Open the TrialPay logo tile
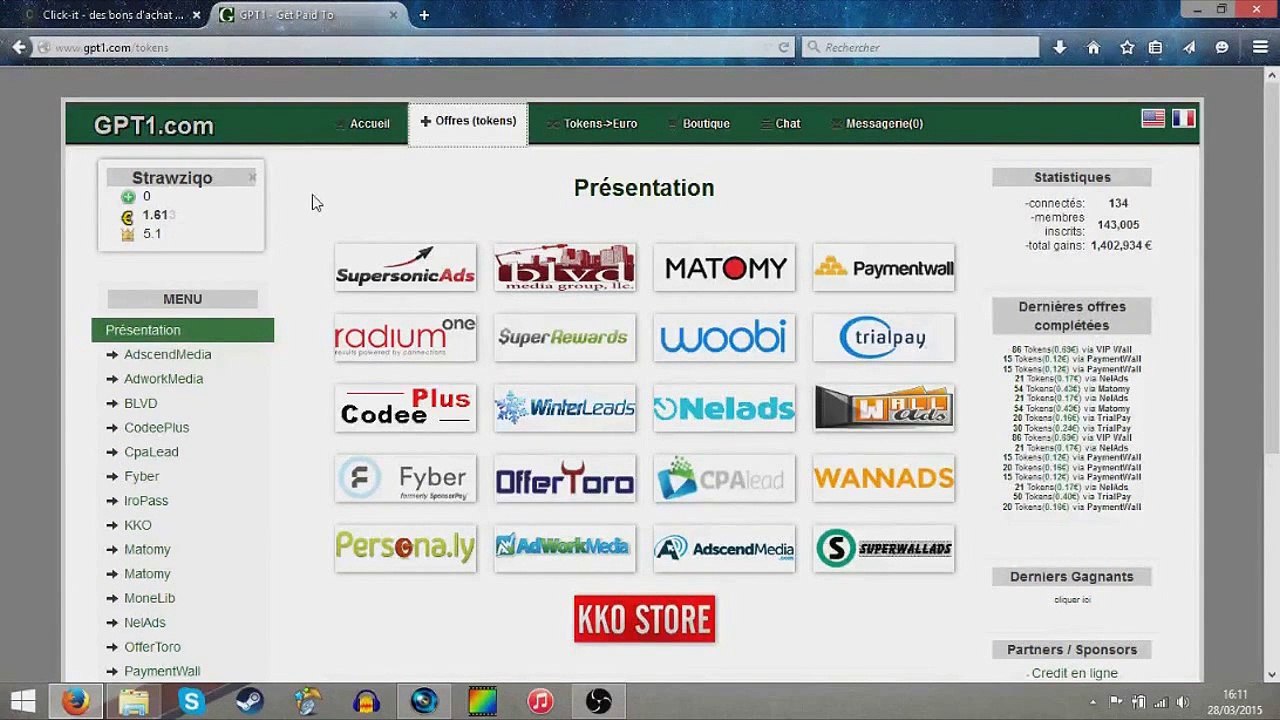1280x720 pixels. [x=884, y=337]
